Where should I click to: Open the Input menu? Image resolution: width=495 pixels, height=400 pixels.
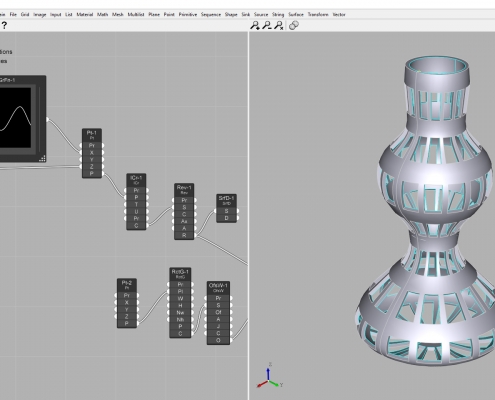56,14
